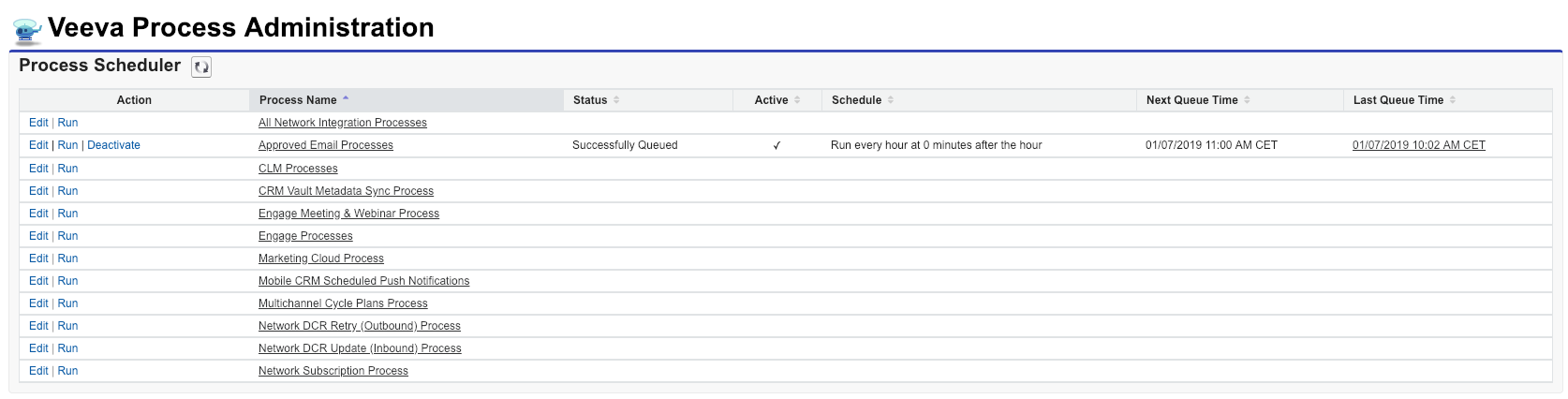The width and height of the screenshot is (1568, 399).
Task: Edit the Network Subscription Process
Action: [38, 371]
